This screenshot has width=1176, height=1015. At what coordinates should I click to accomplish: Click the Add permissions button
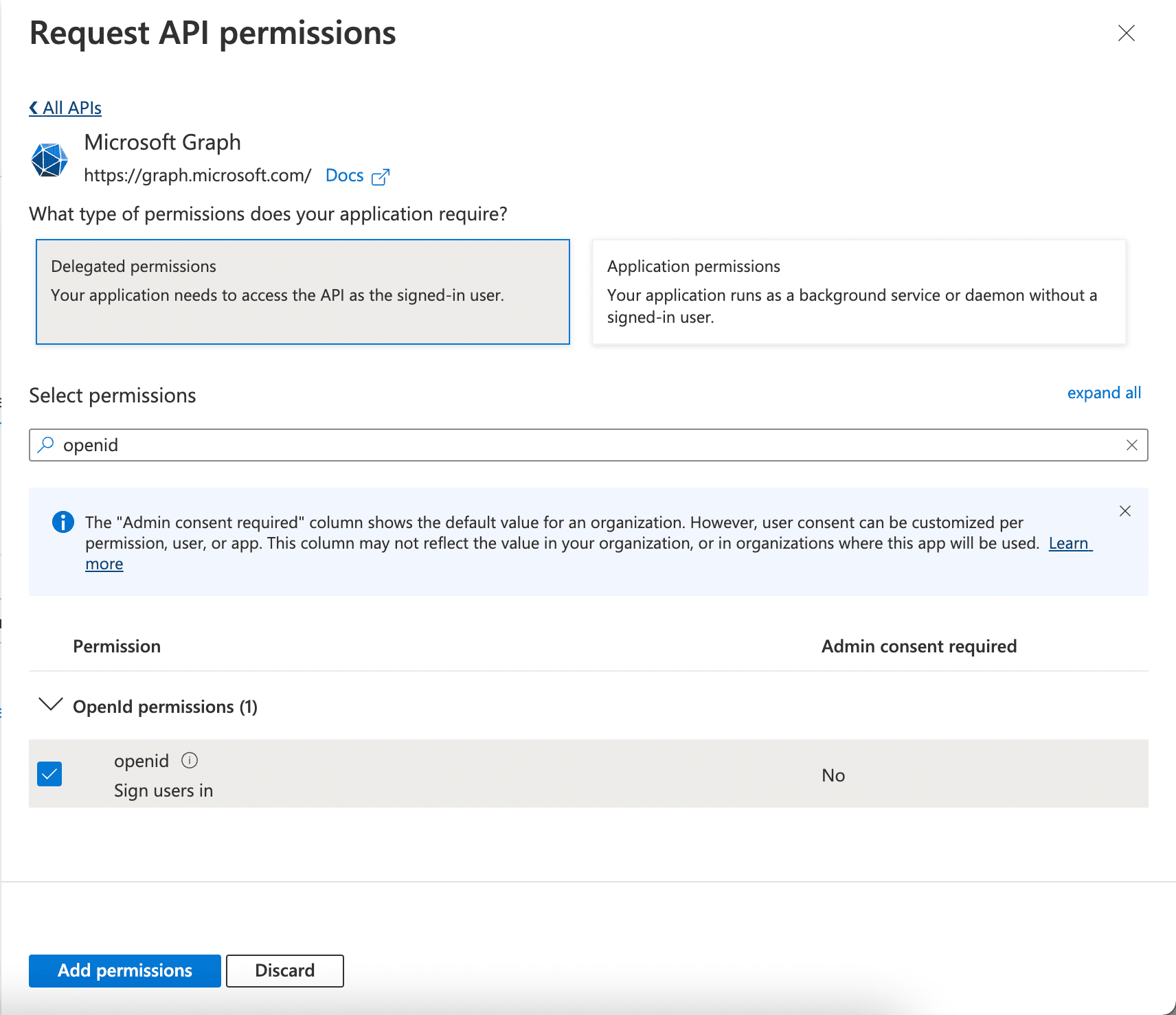click(x=124, y=970)
